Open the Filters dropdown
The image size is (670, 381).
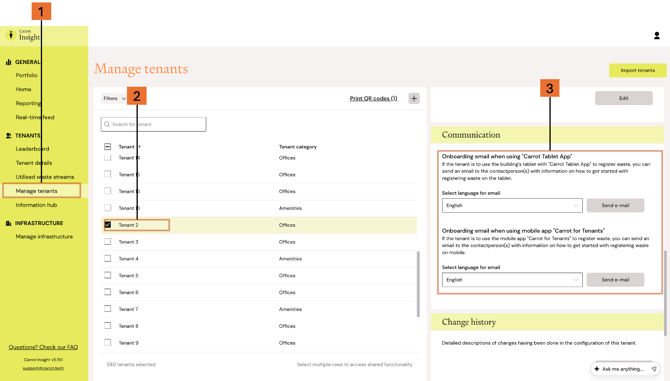114,99
